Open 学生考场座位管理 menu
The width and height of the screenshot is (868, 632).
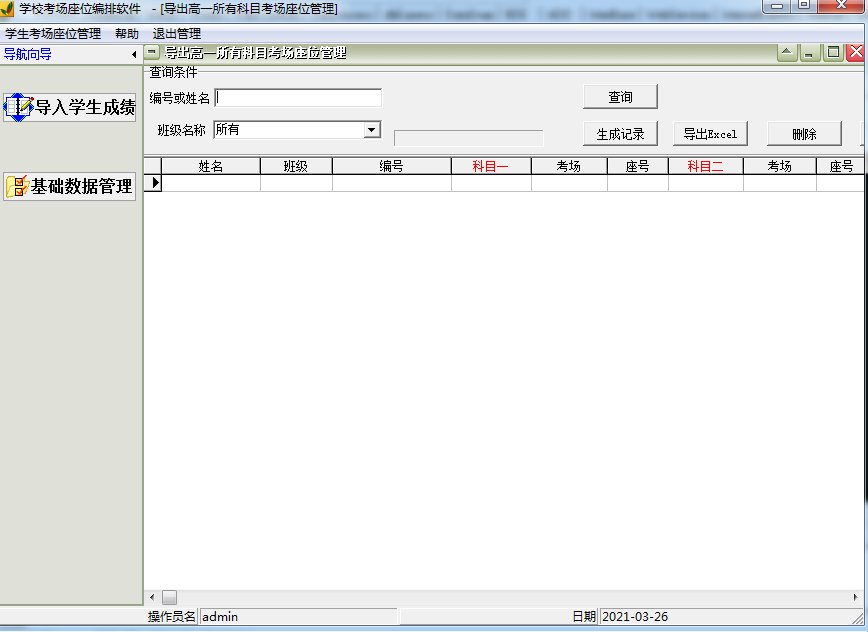53,34
